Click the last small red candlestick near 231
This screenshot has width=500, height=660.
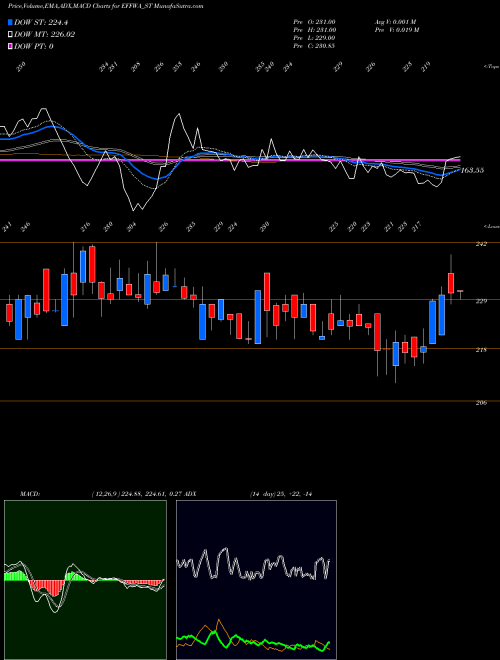[460, 293]
